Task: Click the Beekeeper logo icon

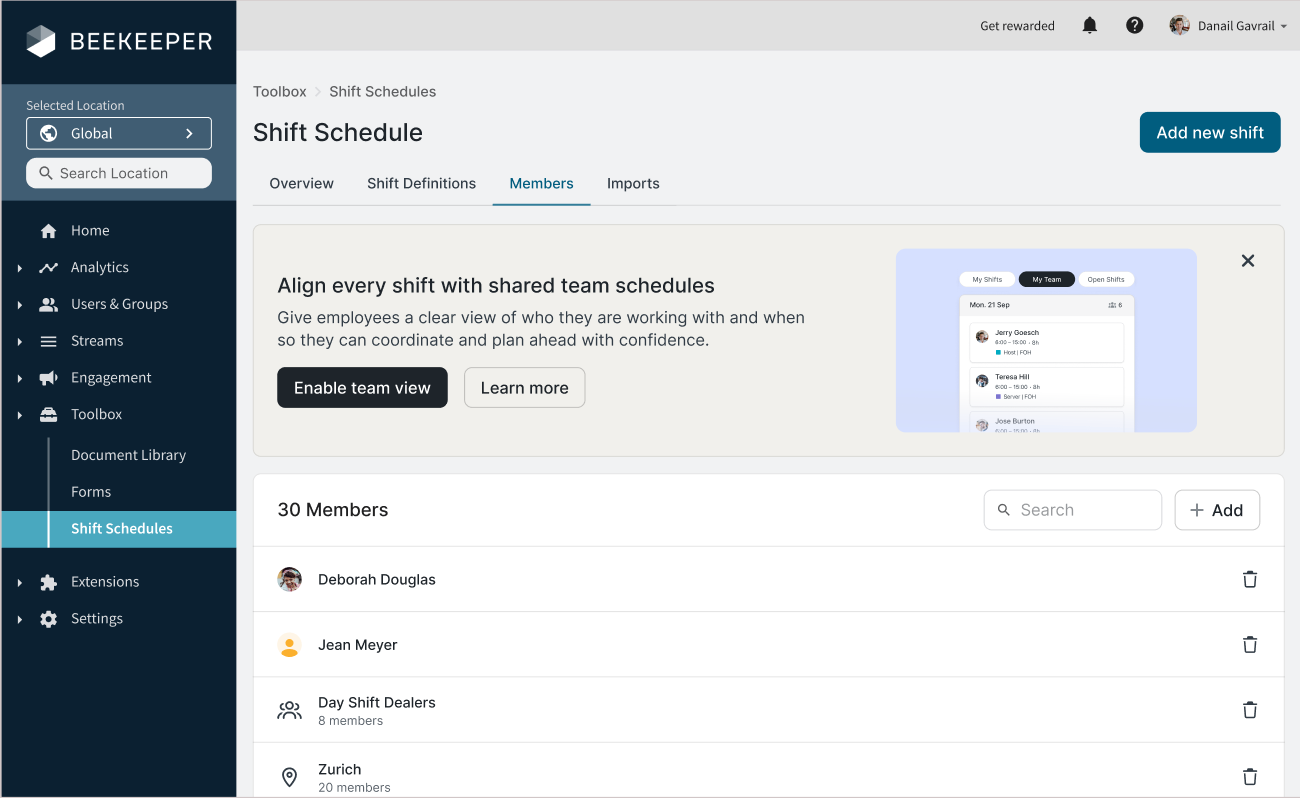Action: (x=41, y=41)
